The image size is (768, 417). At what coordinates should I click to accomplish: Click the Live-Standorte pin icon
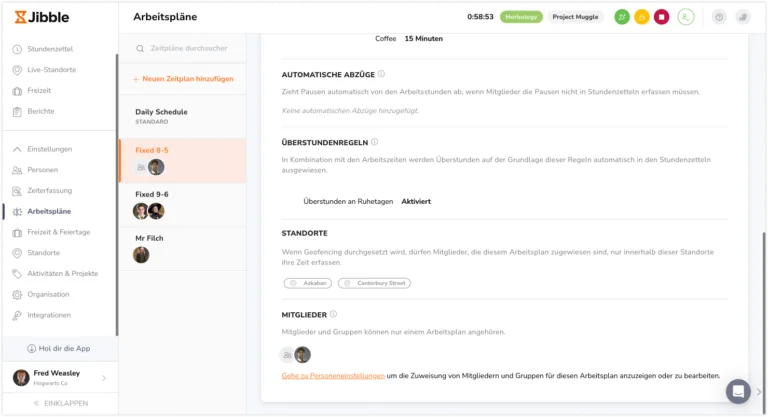click(17, 70)
